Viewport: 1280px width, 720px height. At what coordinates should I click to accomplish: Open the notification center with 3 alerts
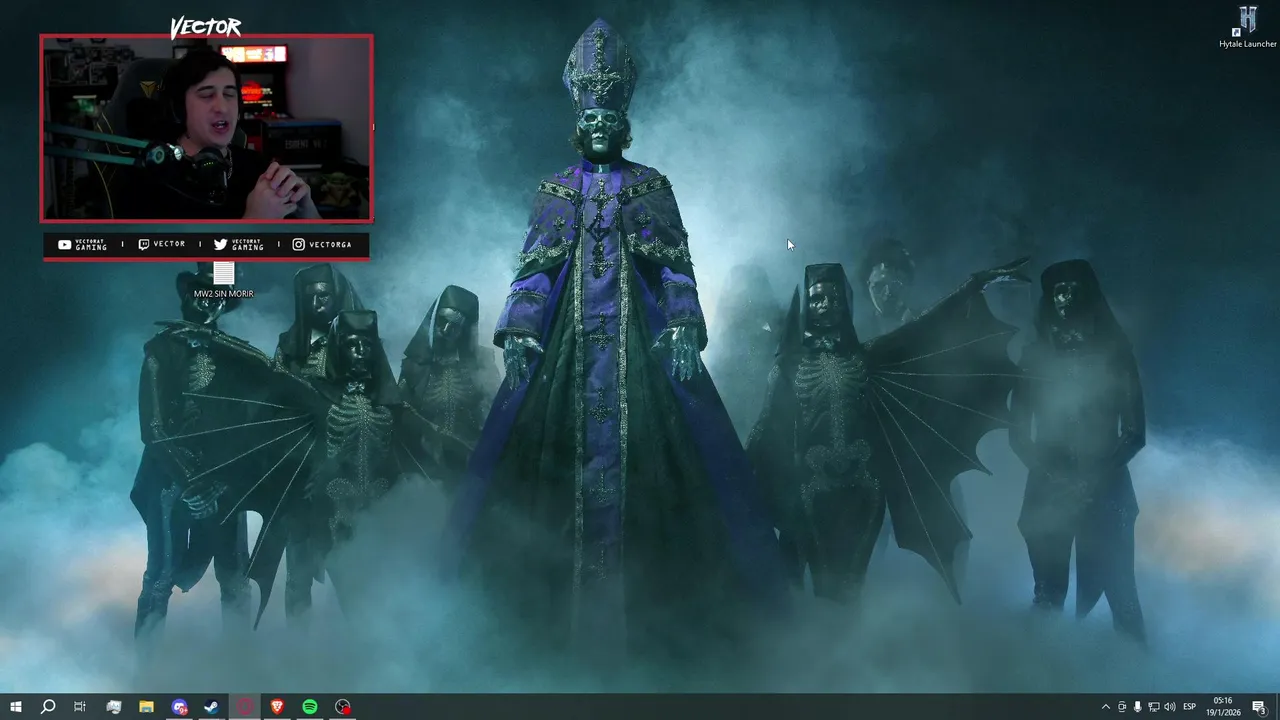1259,707
